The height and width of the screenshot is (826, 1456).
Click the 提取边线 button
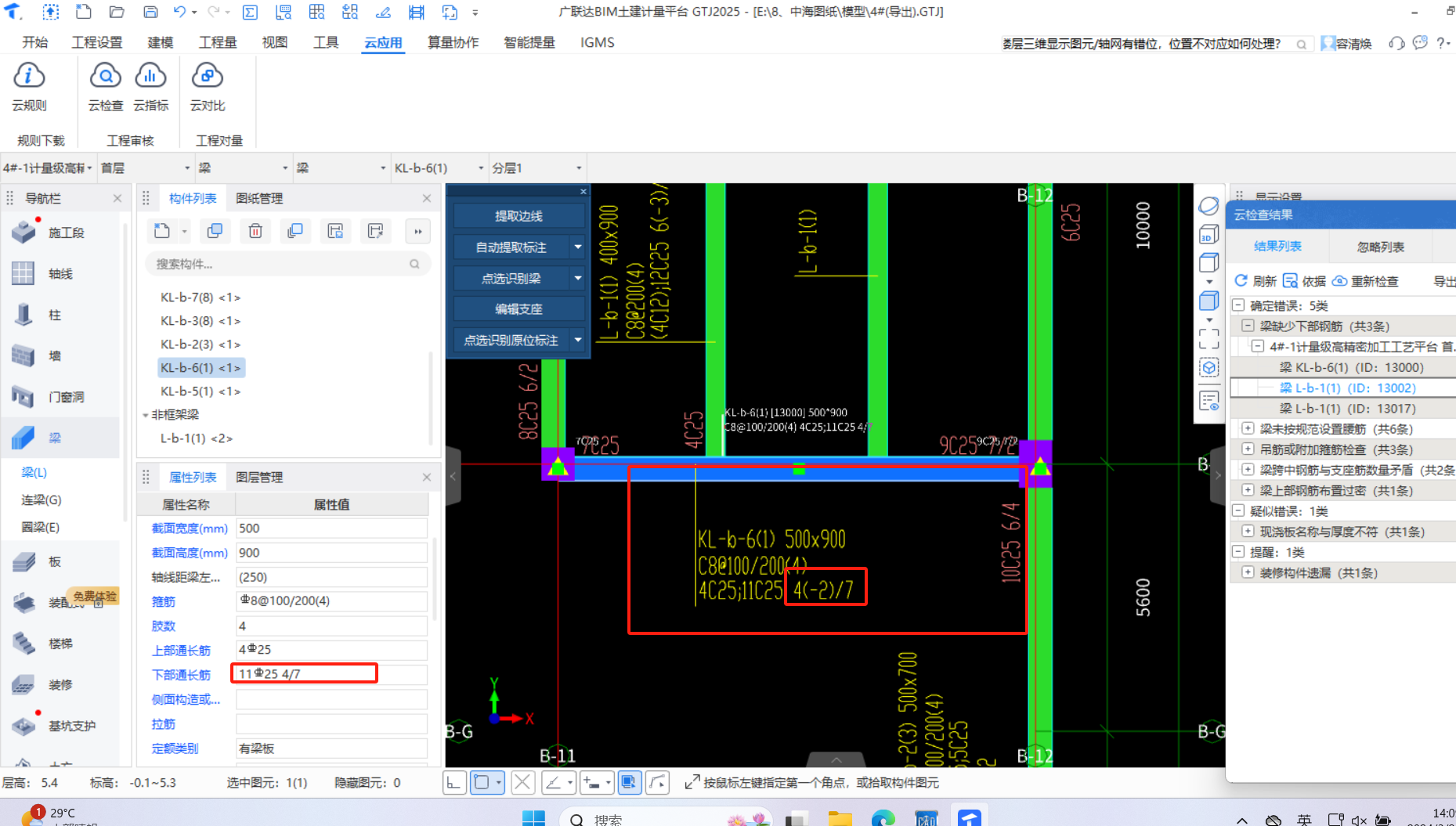click(518, 216)
